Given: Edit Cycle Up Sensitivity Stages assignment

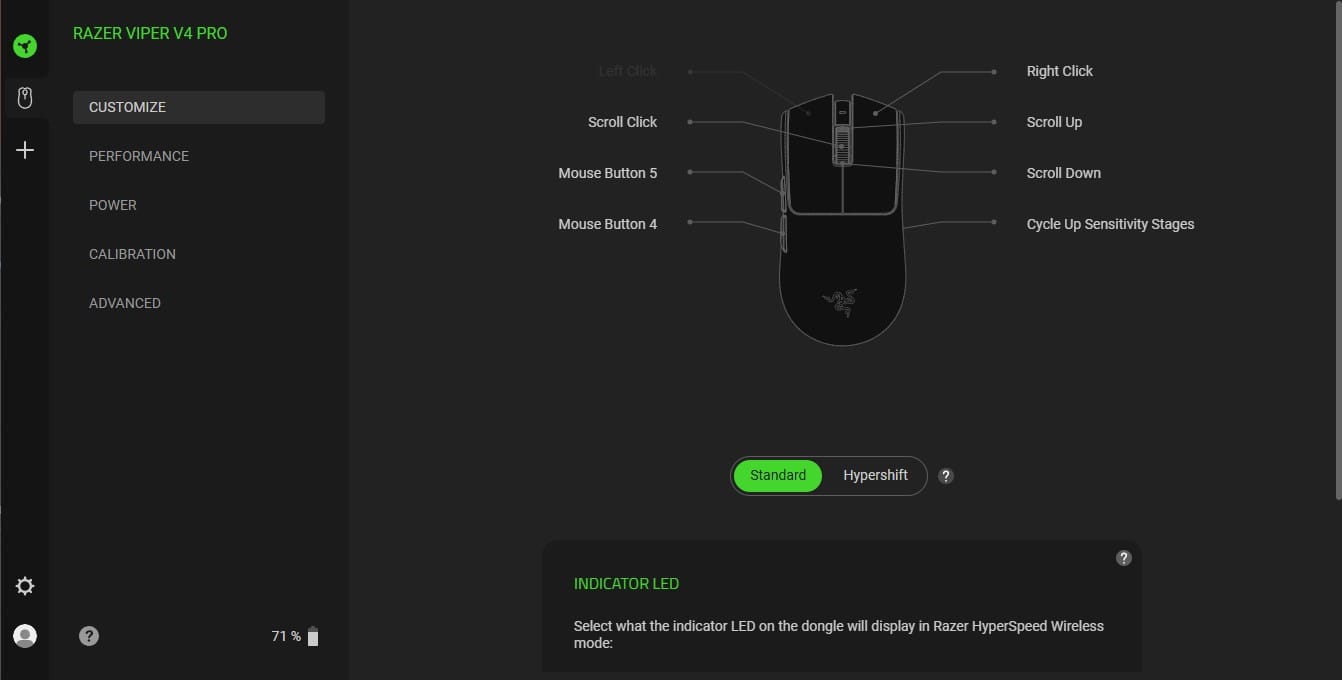Looking at the screenshot, I should [1110, 224].
